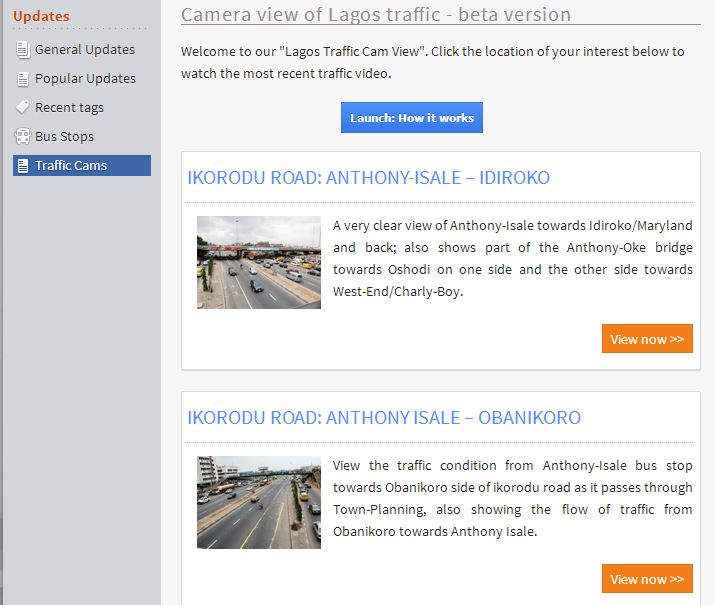Viewport: 715px width, 605px height.
Task: Select Recent tags in the sidebar
Action: (x=69, y=107)
